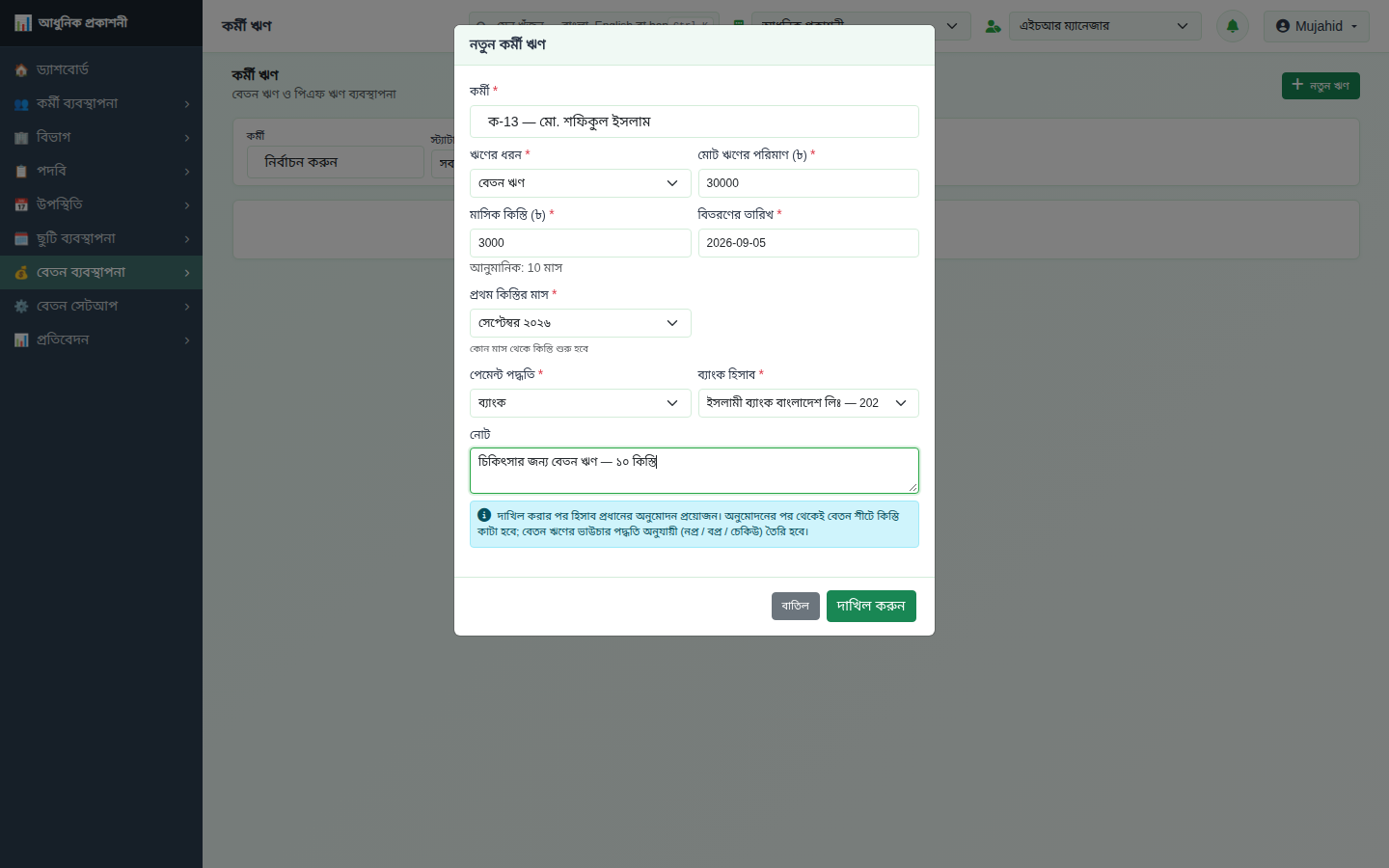Image resolution: width=1389 pixels, height=868 pixels.
Task: Expand the উপস্থিতি sidebar chevron
Action: point(187,205)
